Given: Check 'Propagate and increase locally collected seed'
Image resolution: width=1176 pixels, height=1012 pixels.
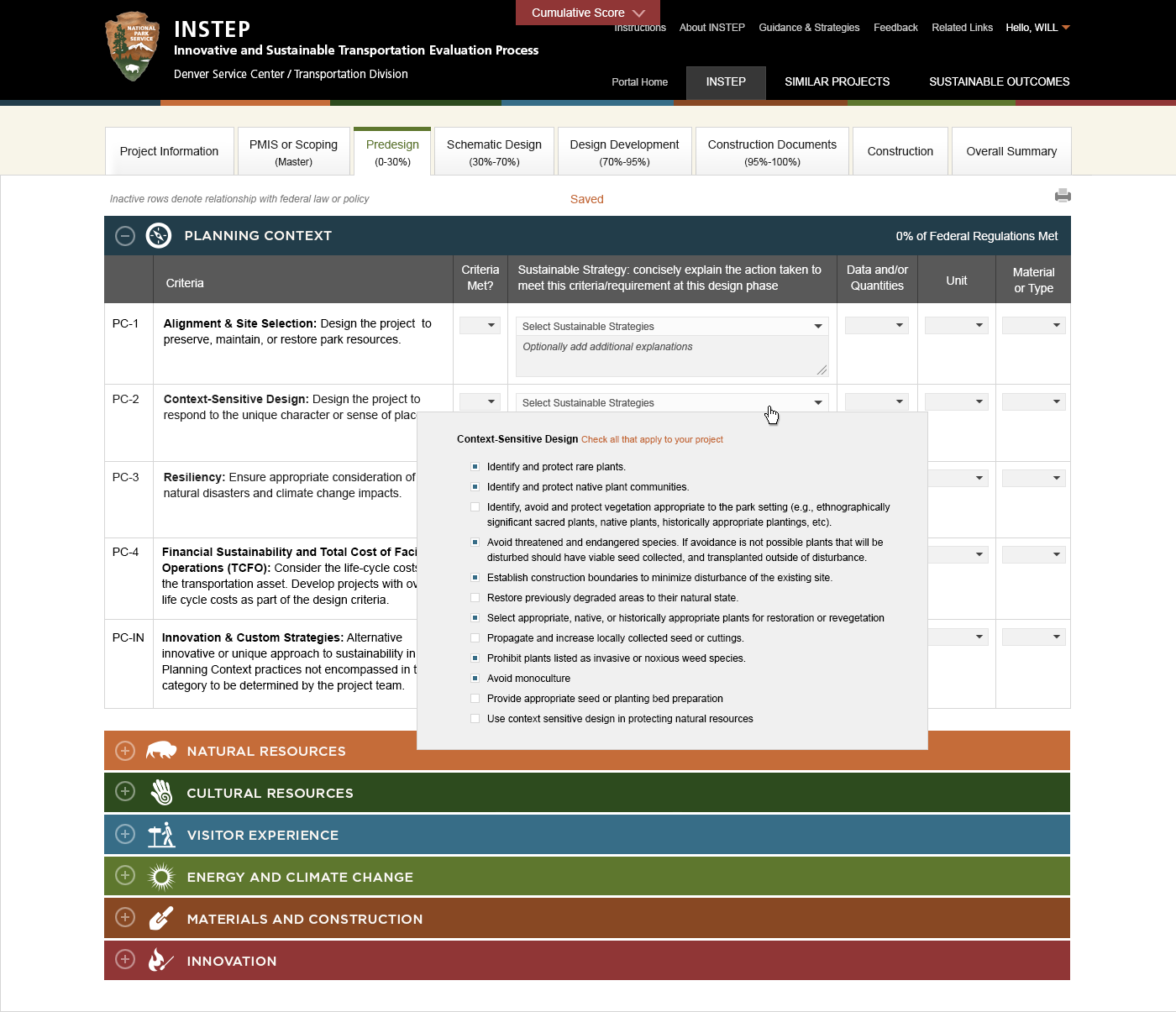Looking at the screenshot, I should pyautogui.click(x=475, y=637).
